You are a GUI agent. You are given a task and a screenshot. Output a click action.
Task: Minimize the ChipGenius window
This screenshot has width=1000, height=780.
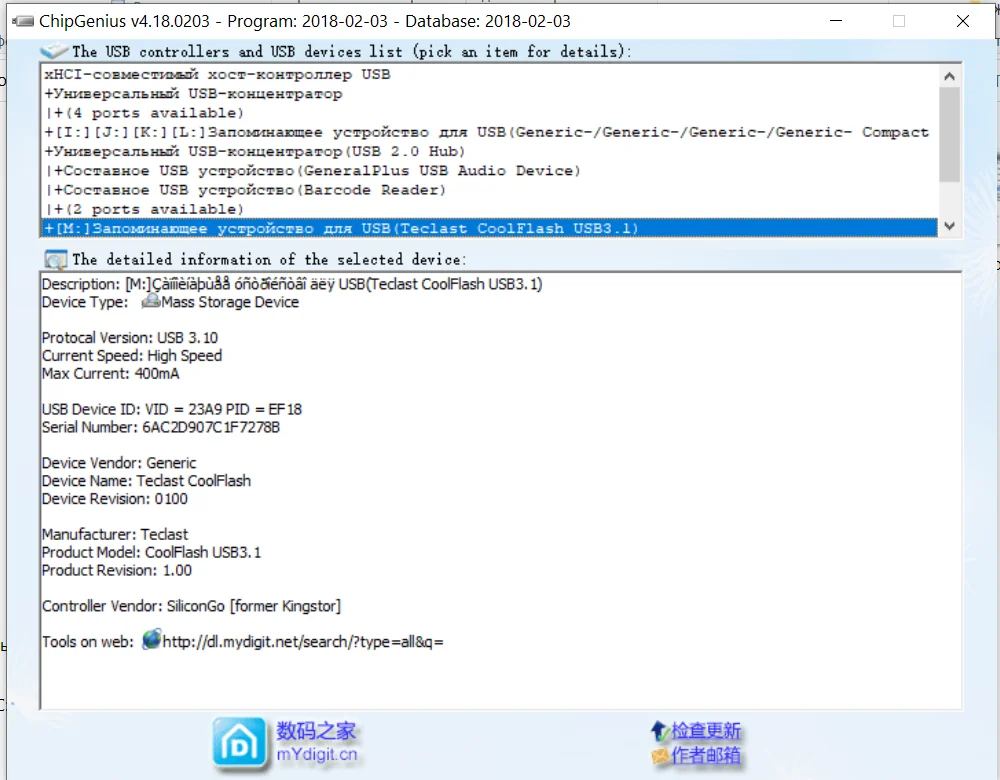point(835,21)
